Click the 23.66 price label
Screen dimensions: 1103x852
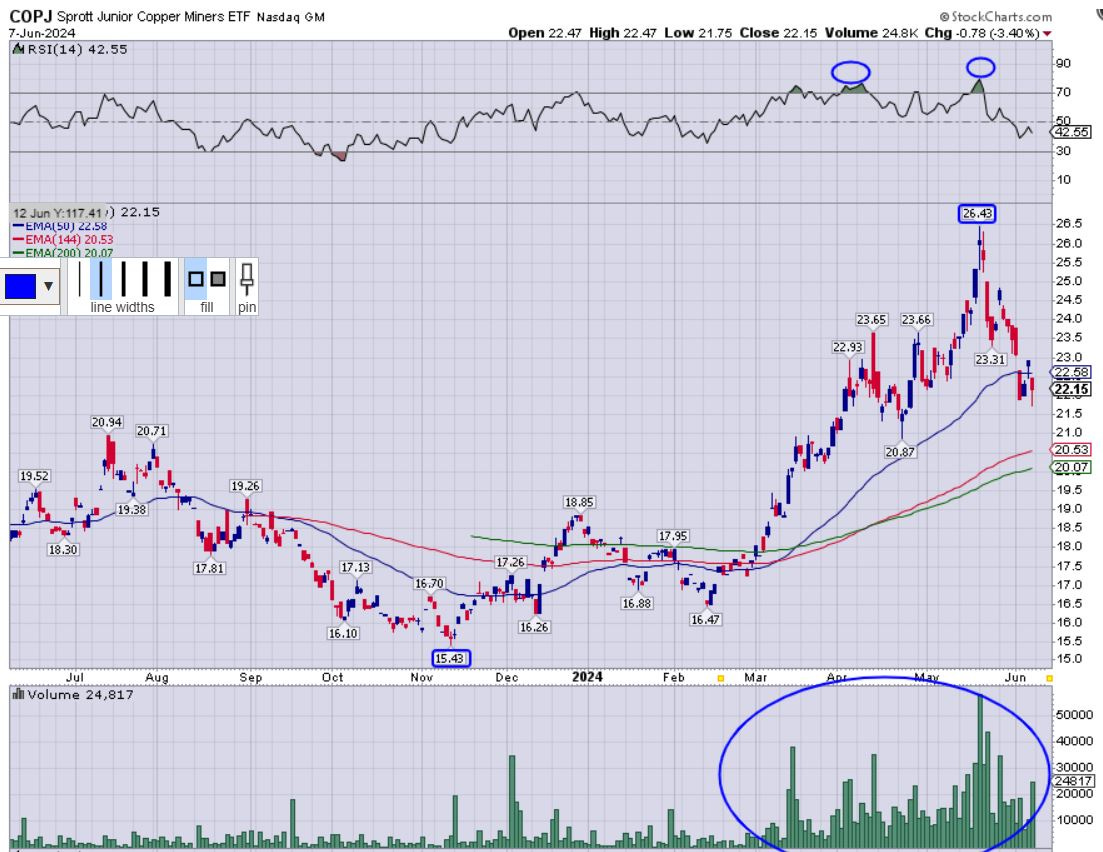[x=917, y=319]
